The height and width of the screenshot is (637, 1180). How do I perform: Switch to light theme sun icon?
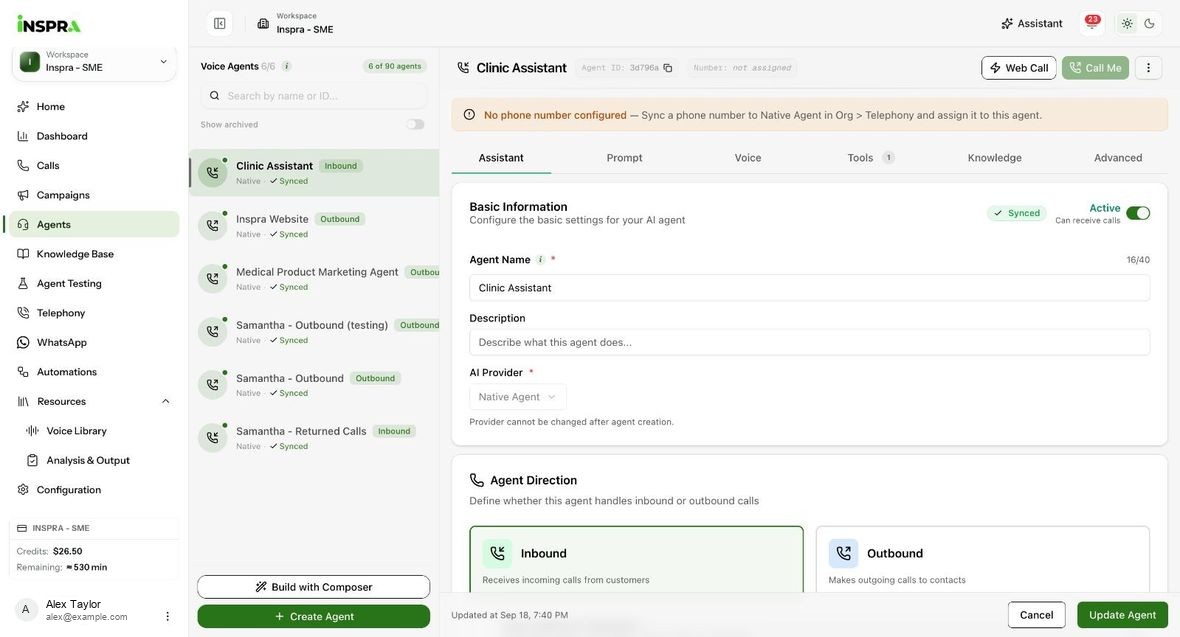pyautogui.click(x=1127, y=23)
